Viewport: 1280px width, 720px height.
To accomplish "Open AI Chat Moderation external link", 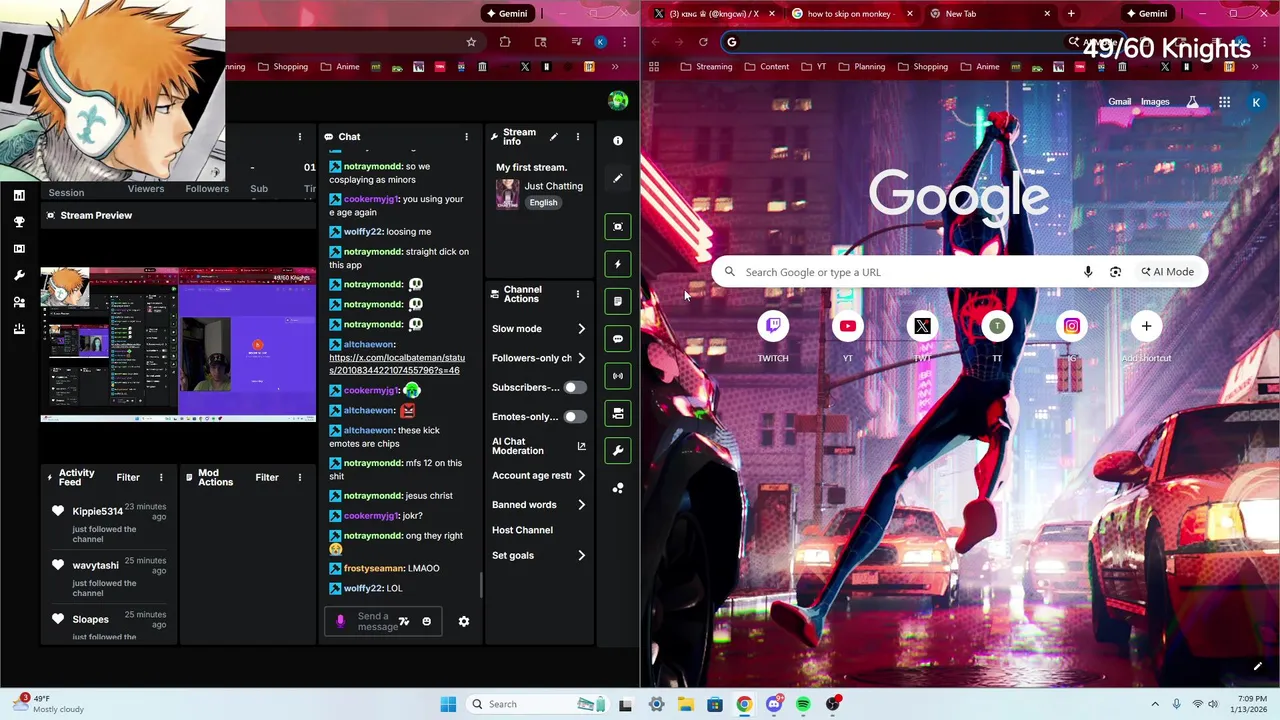I will pyautogui.click(x=581, y=446).
